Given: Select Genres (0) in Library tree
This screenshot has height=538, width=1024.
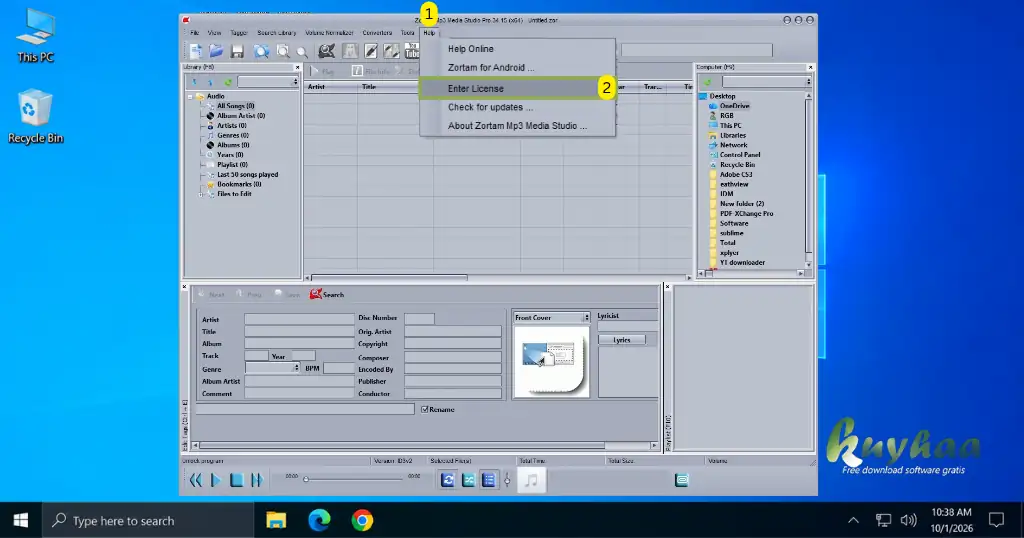Looking at the screenshot, I should [x=232, y=135].
